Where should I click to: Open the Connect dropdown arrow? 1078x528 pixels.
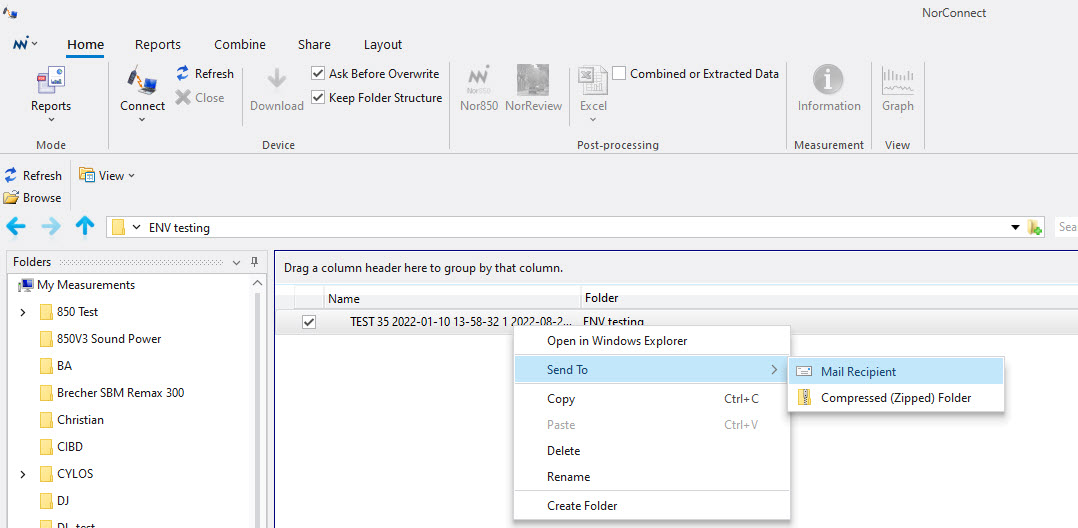click(142, 120)
